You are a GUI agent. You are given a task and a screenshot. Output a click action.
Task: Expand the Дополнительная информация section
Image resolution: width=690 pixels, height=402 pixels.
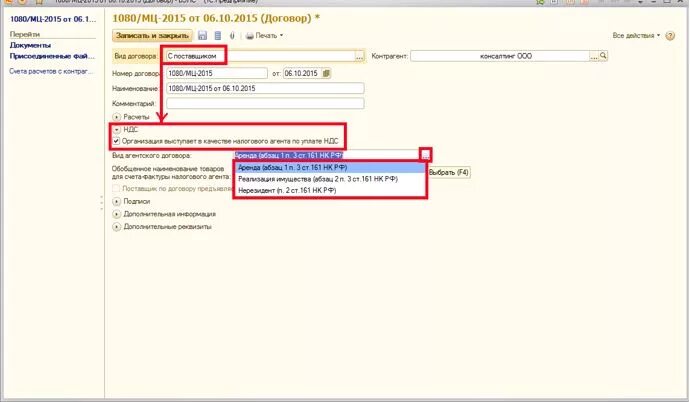click(117, 214)
